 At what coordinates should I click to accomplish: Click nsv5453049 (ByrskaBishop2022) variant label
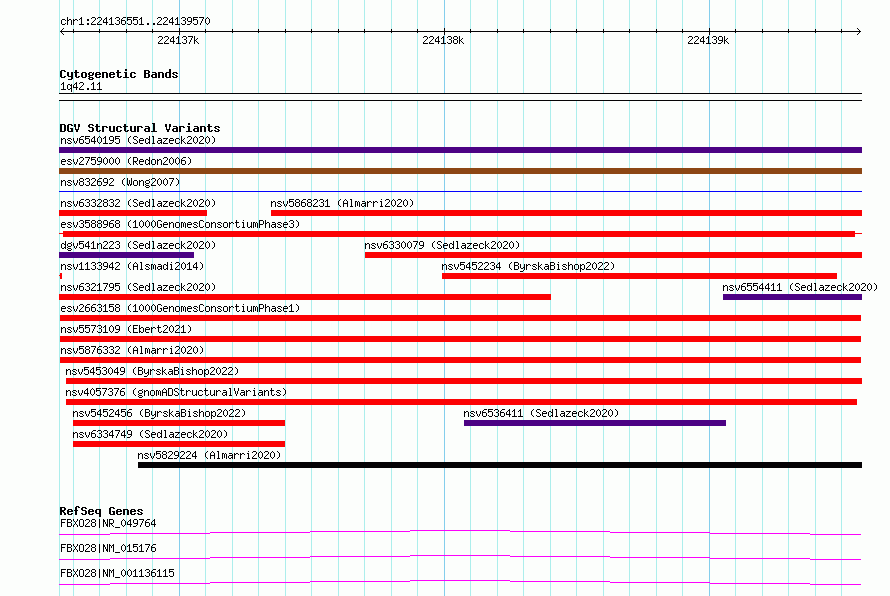(152, 371)
